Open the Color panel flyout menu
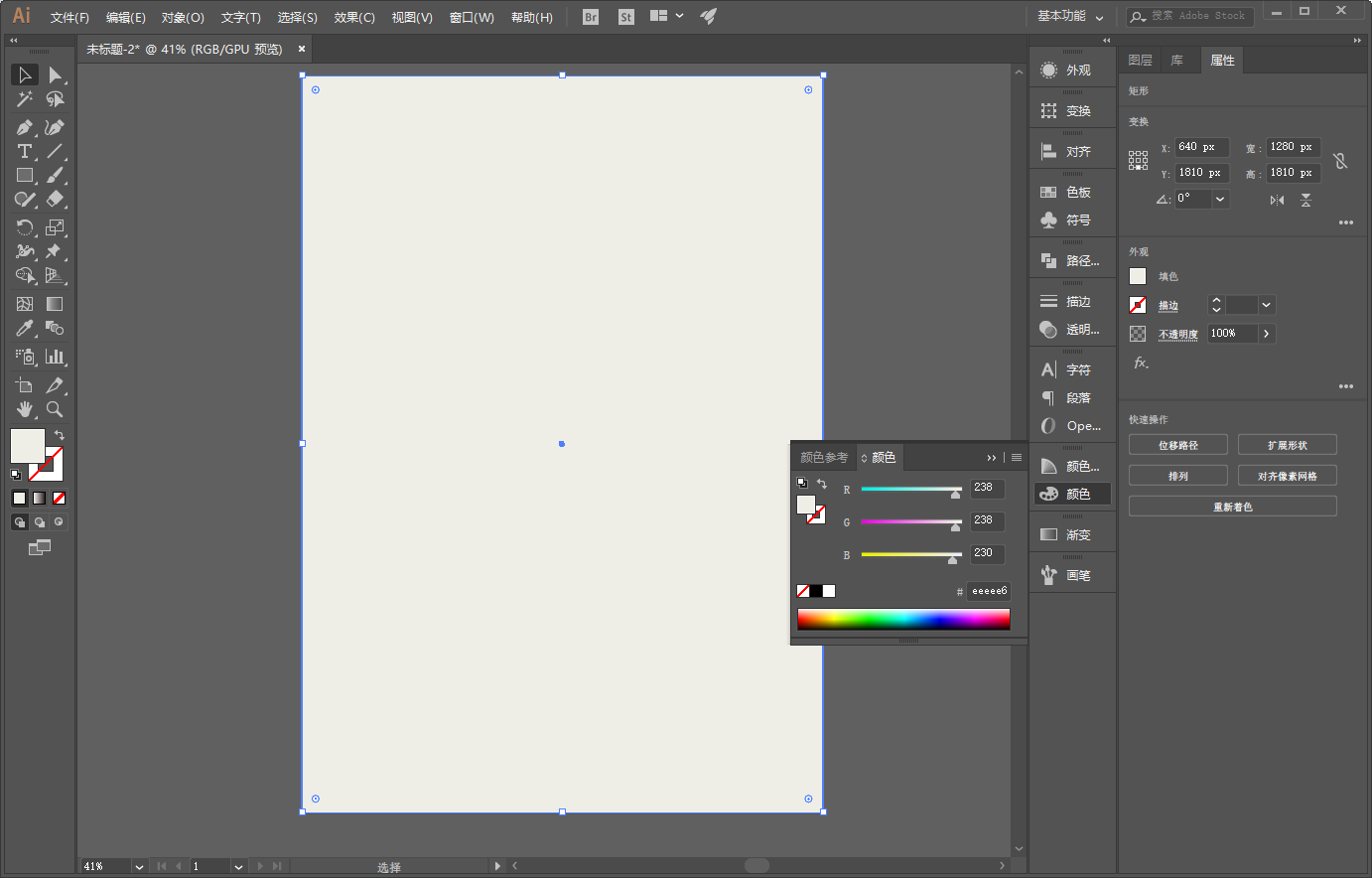The image size is (1372, 878). 1017,458
